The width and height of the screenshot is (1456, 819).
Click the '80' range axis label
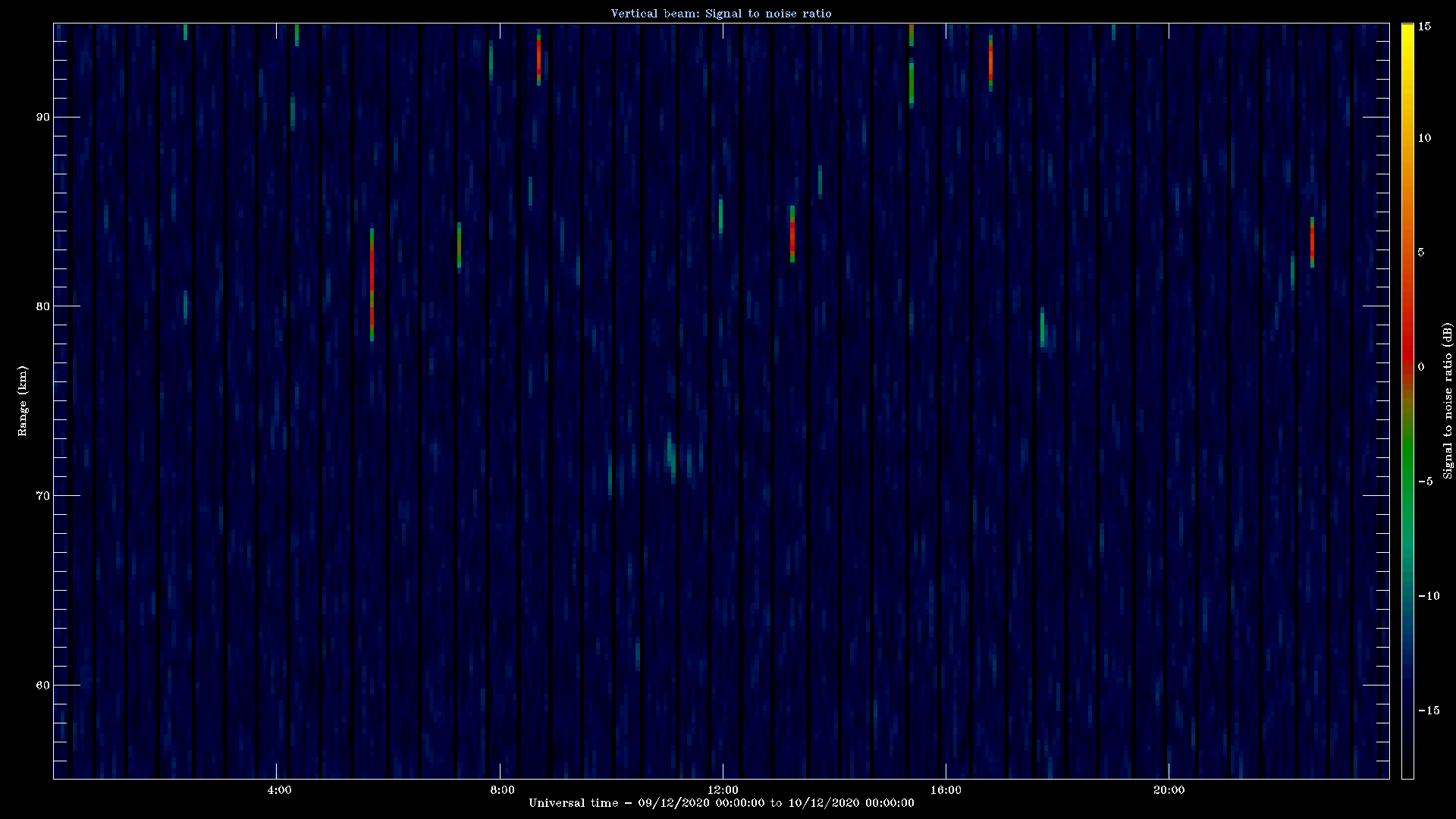click(43, 306)
